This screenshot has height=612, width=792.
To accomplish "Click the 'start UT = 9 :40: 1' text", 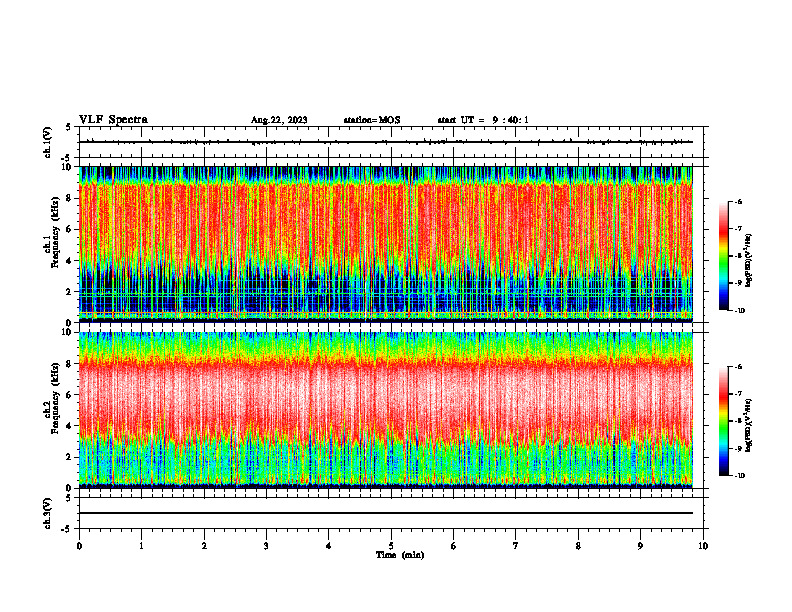I will 483,120.
